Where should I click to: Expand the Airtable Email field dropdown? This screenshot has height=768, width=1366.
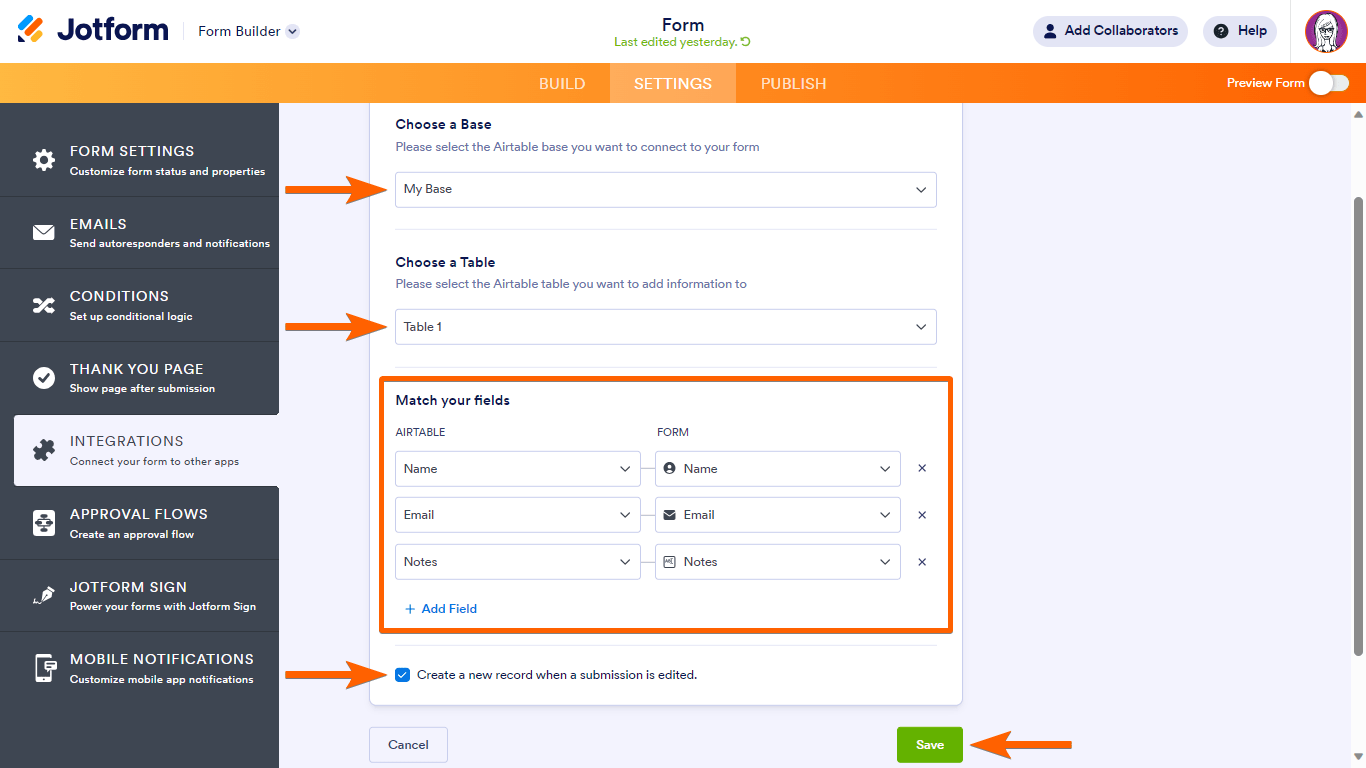pos(517,515)
